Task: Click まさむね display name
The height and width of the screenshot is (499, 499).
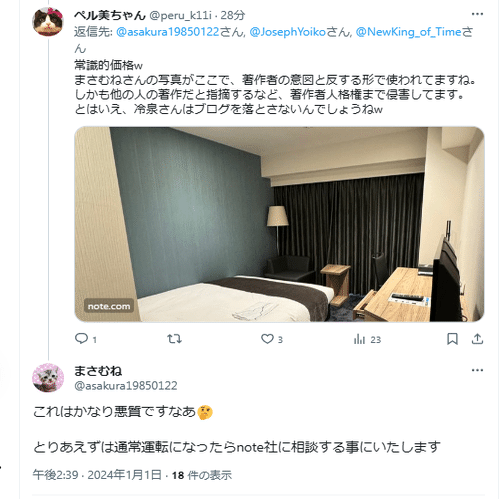Action: click(x=98, y=371)
